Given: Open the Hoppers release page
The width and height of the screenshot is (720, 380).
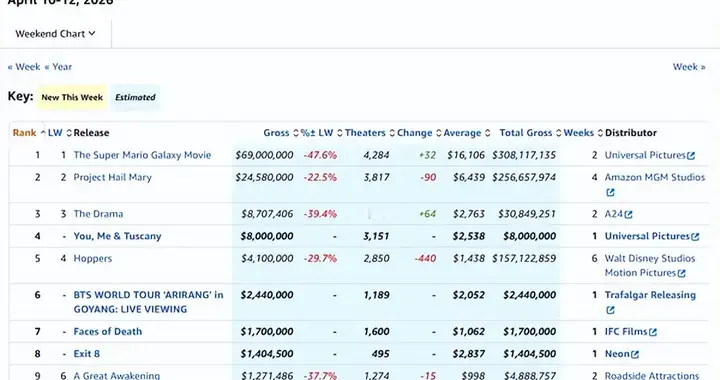Looking at the screenshot, I should pyautogui.click(x=93, y=258).
